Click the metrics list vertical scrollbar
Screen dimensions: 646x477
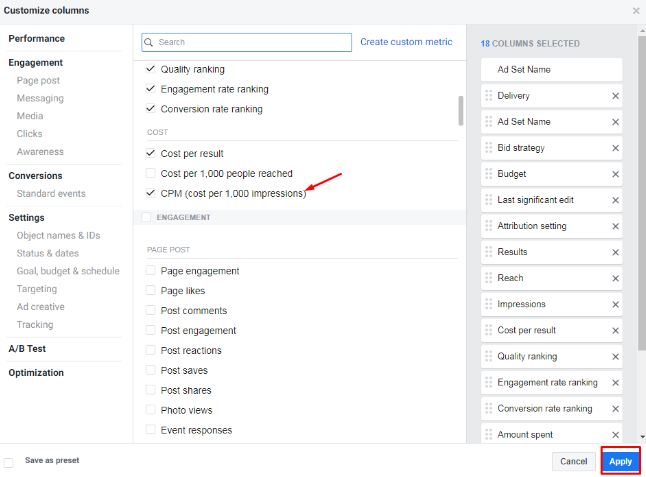point(460,110)
